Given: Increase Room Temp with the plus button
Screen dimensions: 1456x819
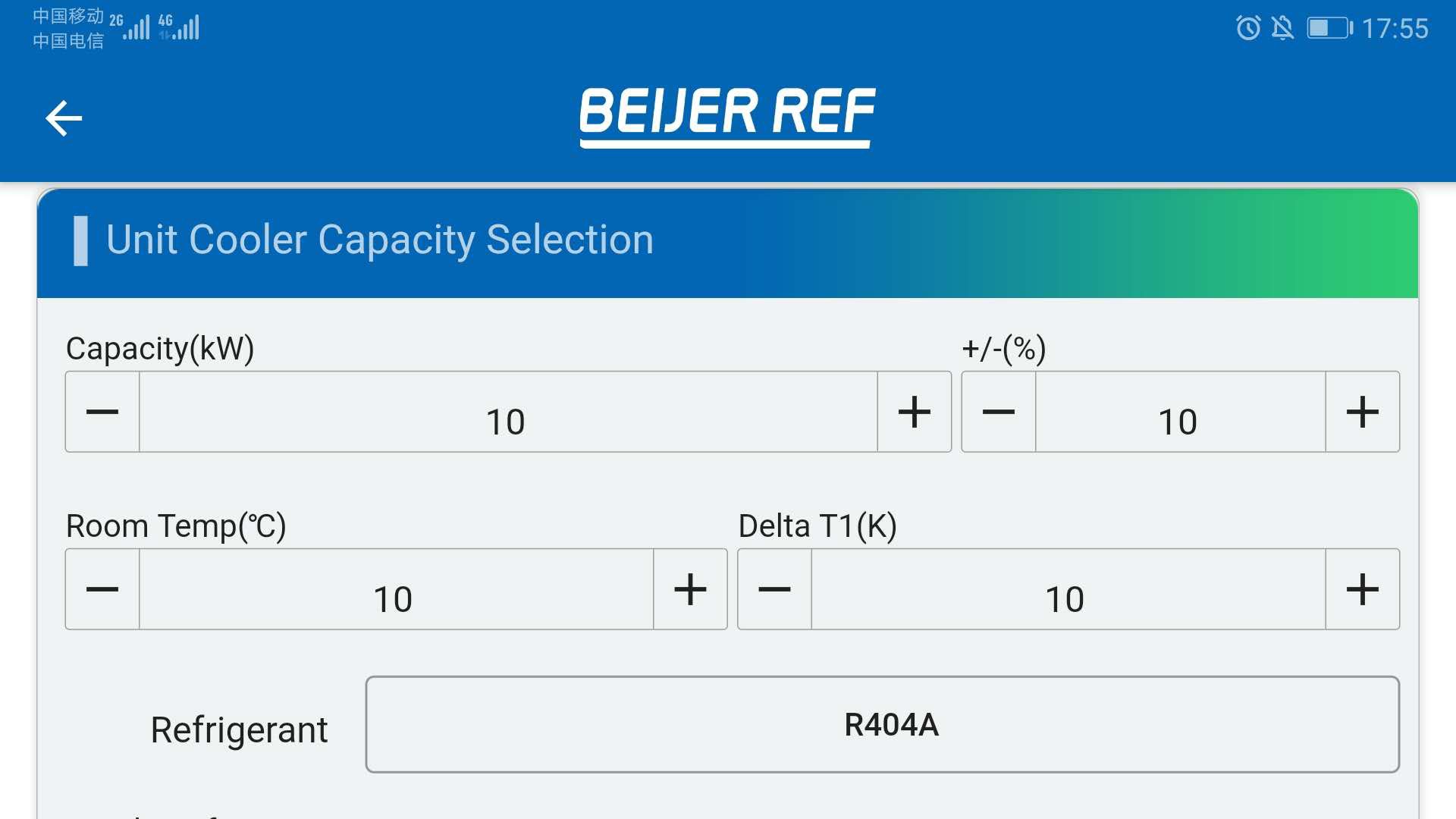Looking at the screenshot, I should [689, 588].
